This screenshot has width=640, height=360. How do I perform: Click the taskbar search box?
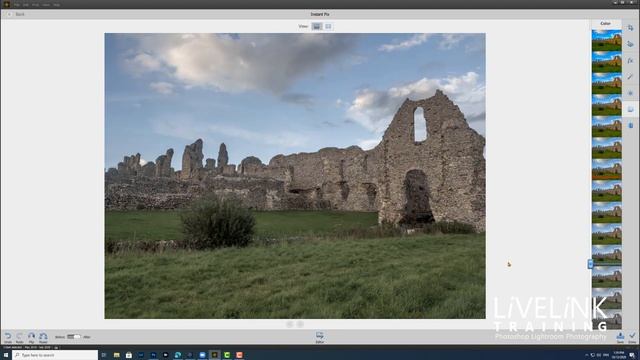(x=55, y=355)
